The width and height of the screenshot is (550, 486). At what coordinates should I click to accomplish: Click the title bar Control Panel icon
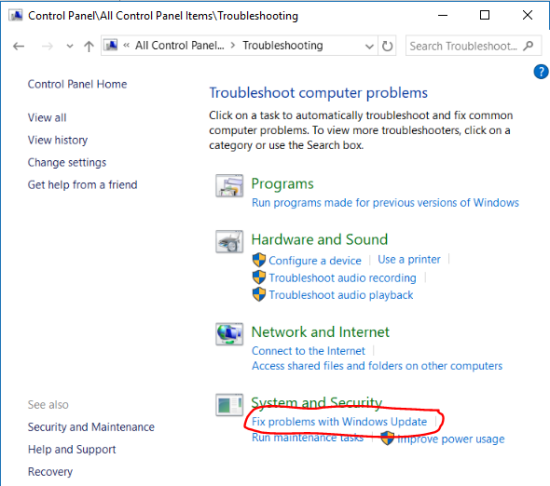point(16,15)
